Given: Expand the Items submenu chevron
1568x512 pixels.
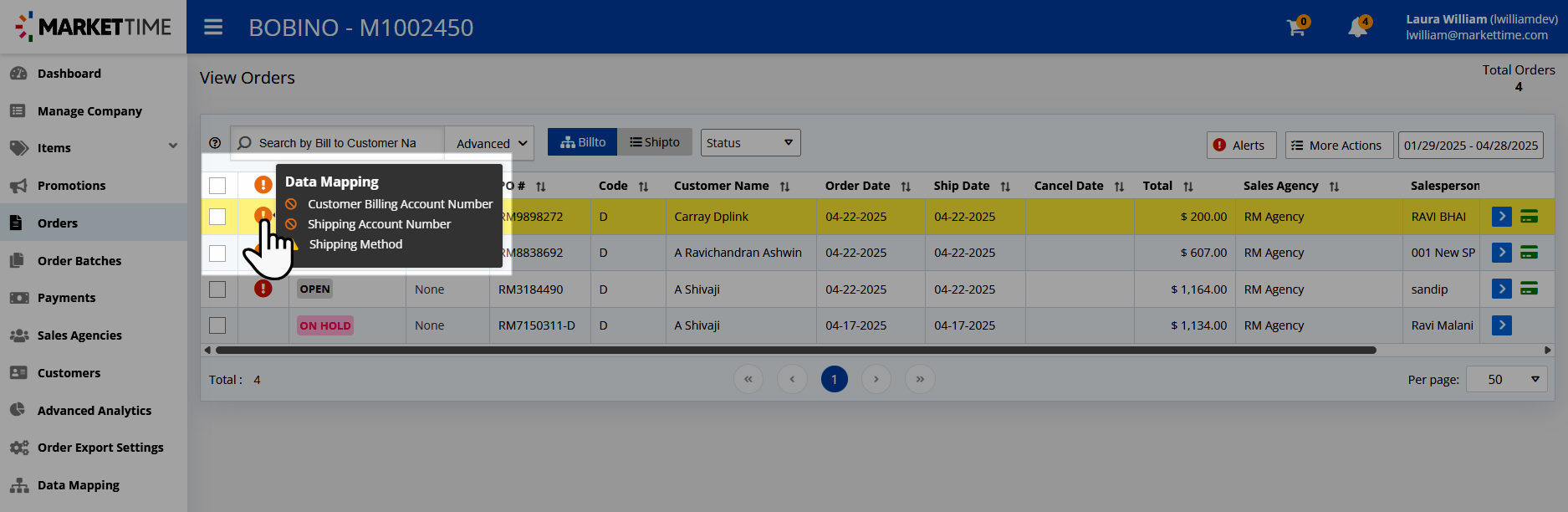Looking at the screenshot, I should pos(173,146).
